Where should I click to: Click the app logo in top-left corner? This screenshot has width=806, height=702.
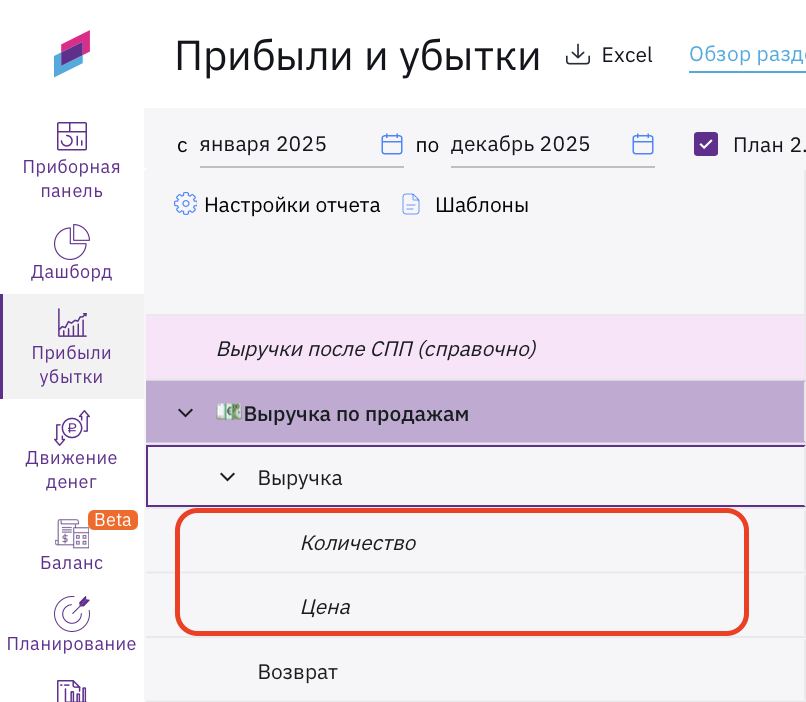72,53
